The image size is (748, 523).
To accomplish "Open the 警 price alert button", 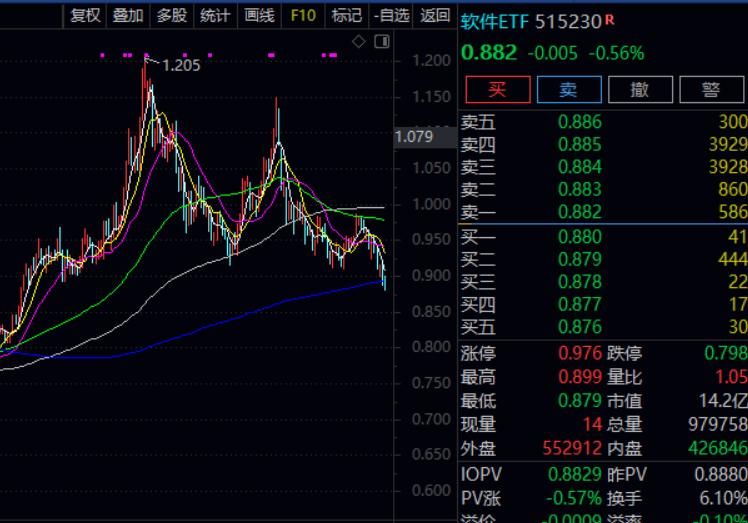I will point(711,89).
